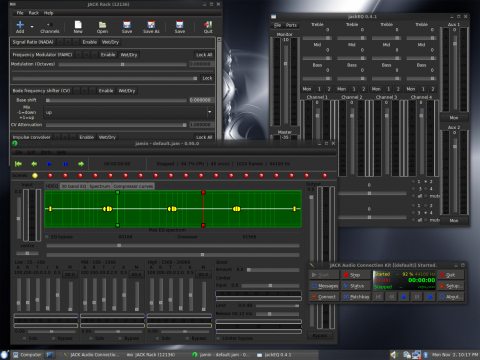Select the upper 'mute' radio in jackEQ

pyautogui.click(x=426, y=196)
